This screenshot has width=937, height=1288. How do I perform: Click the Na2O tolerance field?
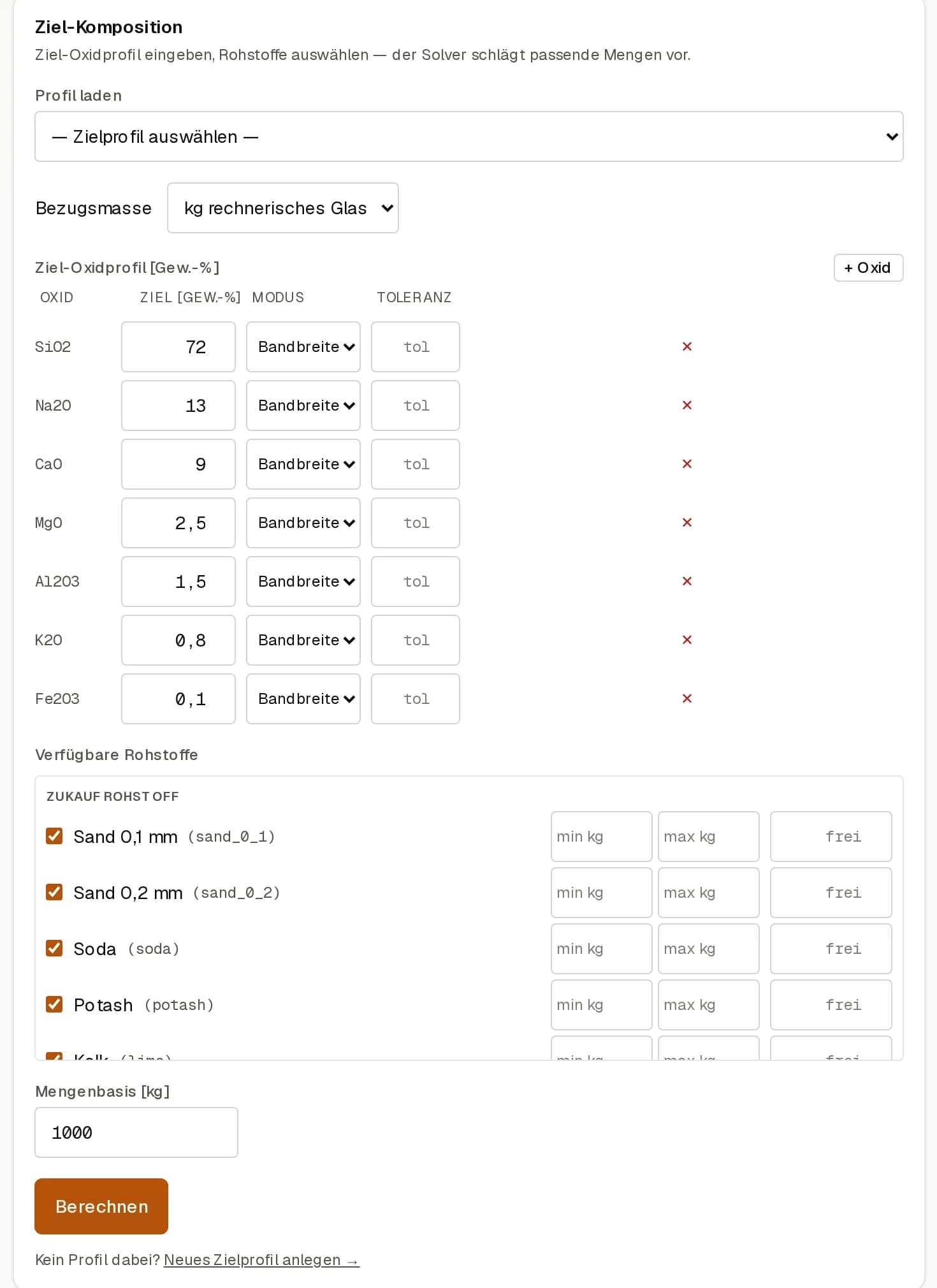416,406
